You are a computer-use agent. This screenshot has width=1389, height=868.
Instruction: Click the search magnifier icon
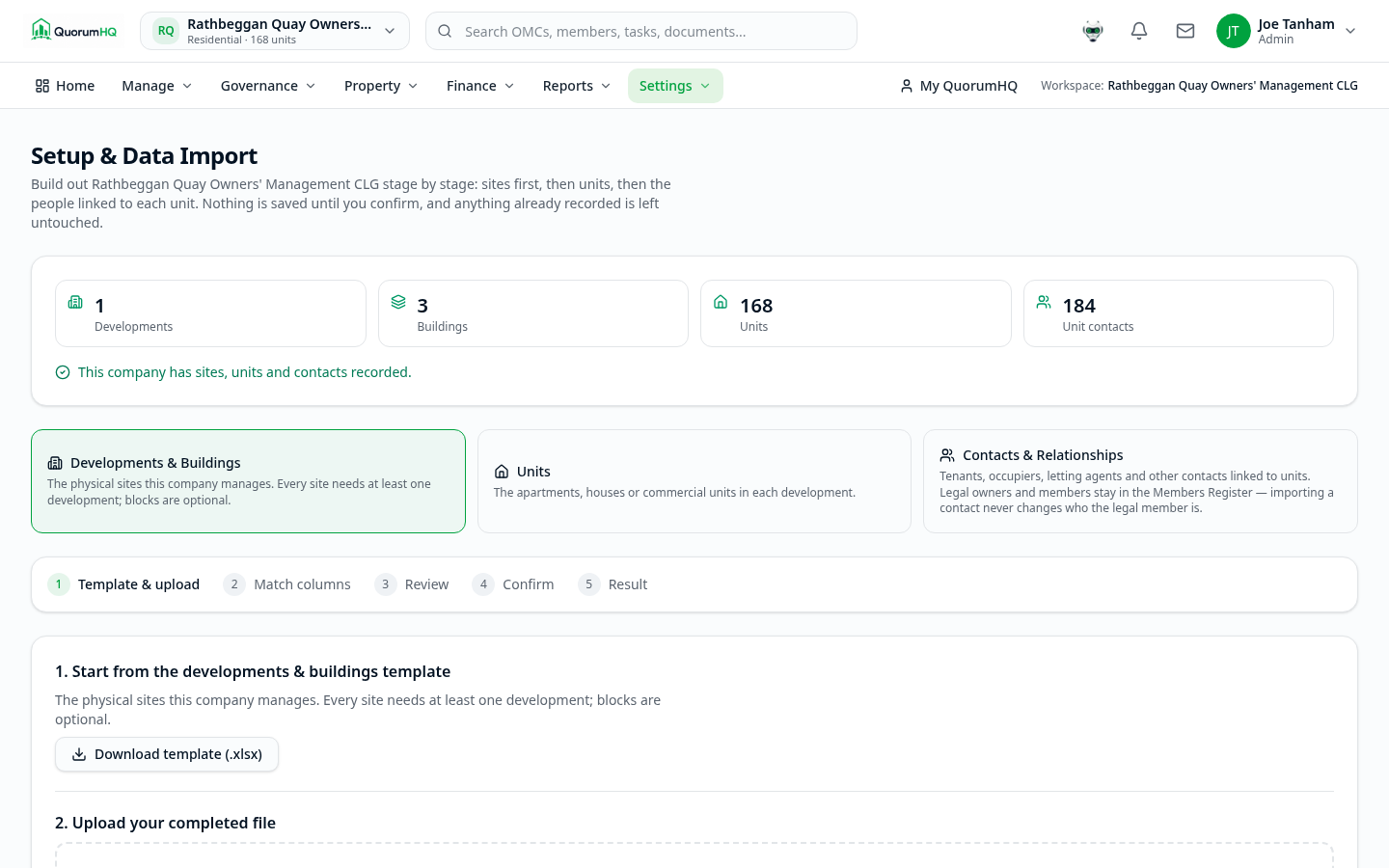tap(445, 31)
